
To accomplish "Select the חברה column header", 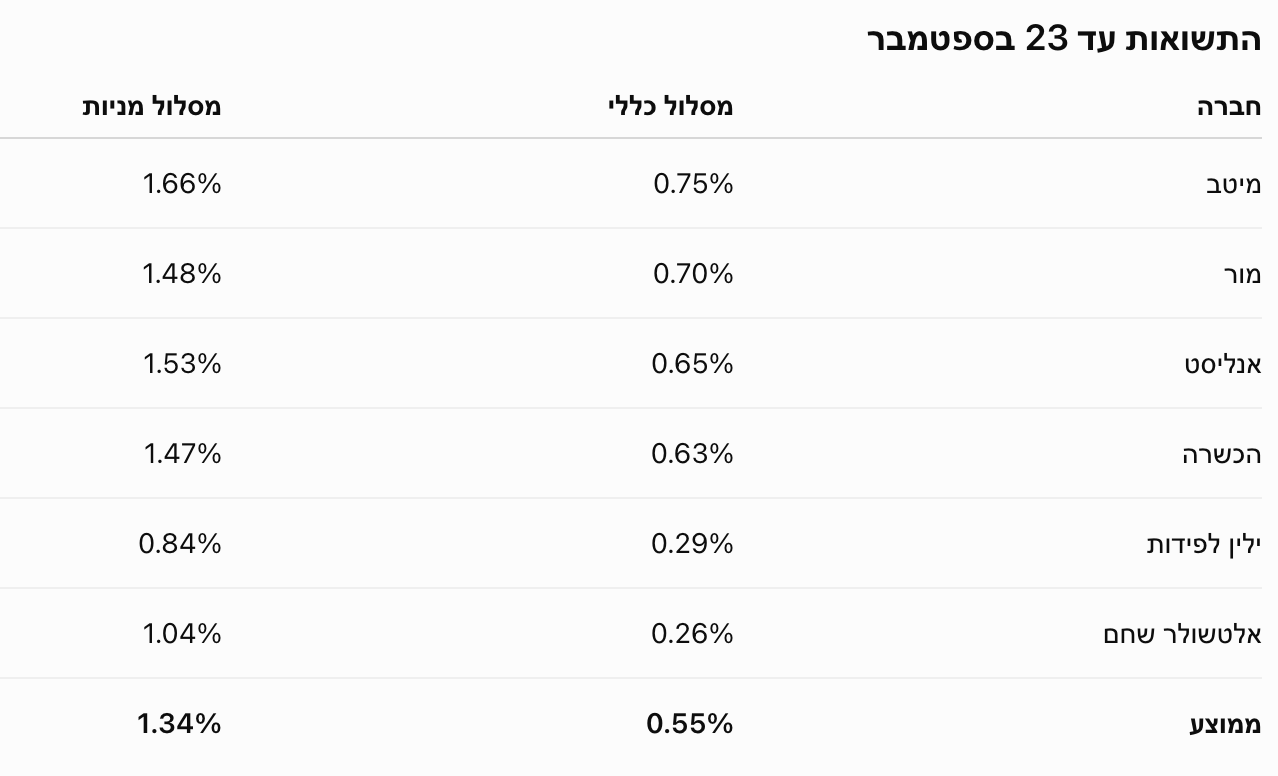I will [x=1229, y=107].
